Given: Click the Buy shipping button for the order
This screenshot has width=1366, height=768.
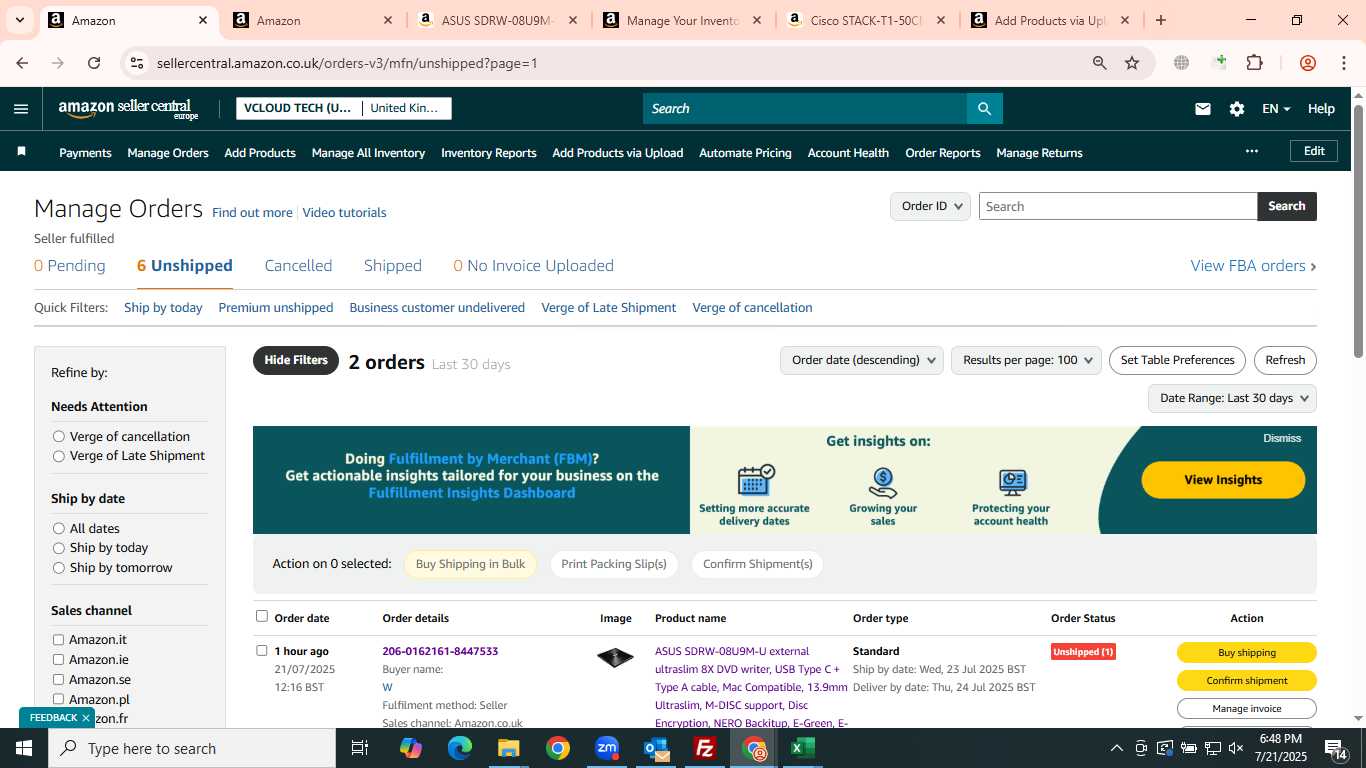Looking at the screenshot, I should click(1246, 653).
